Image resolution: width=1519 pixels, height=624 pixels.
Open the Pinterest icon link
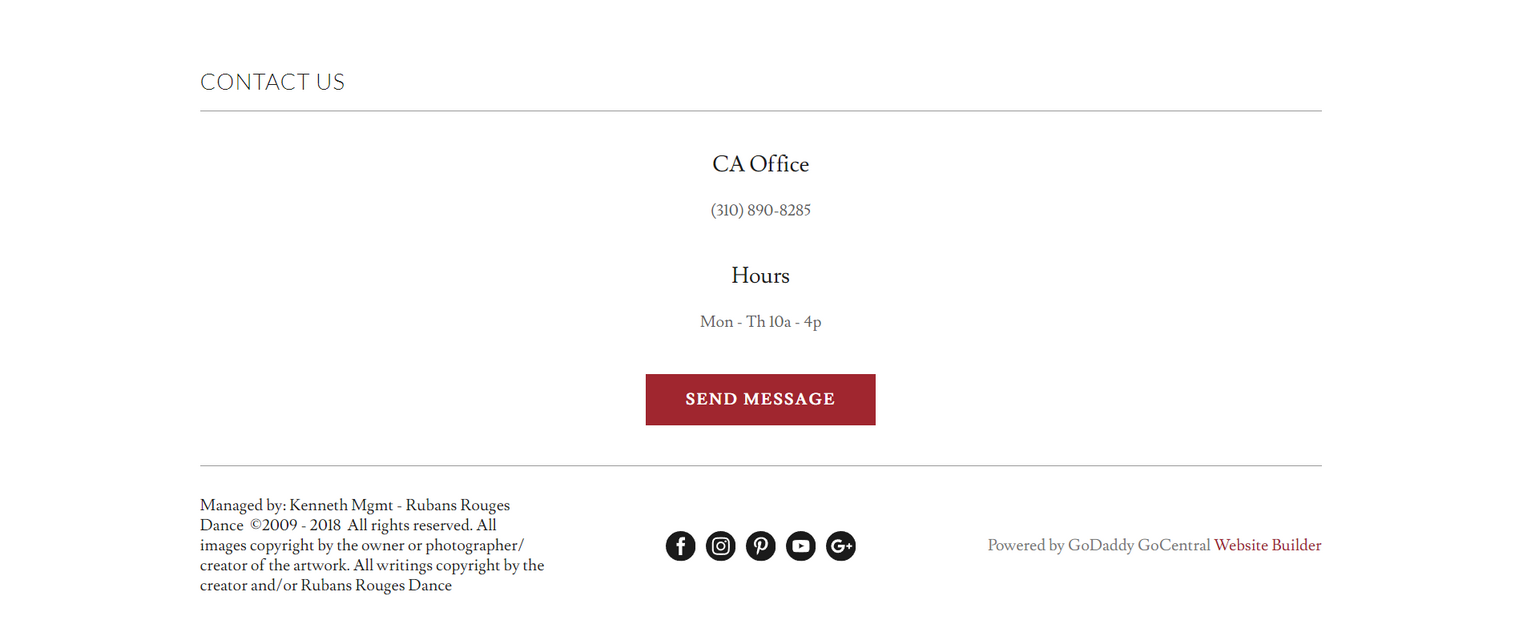pyautogui.click(x=760, y=546)
